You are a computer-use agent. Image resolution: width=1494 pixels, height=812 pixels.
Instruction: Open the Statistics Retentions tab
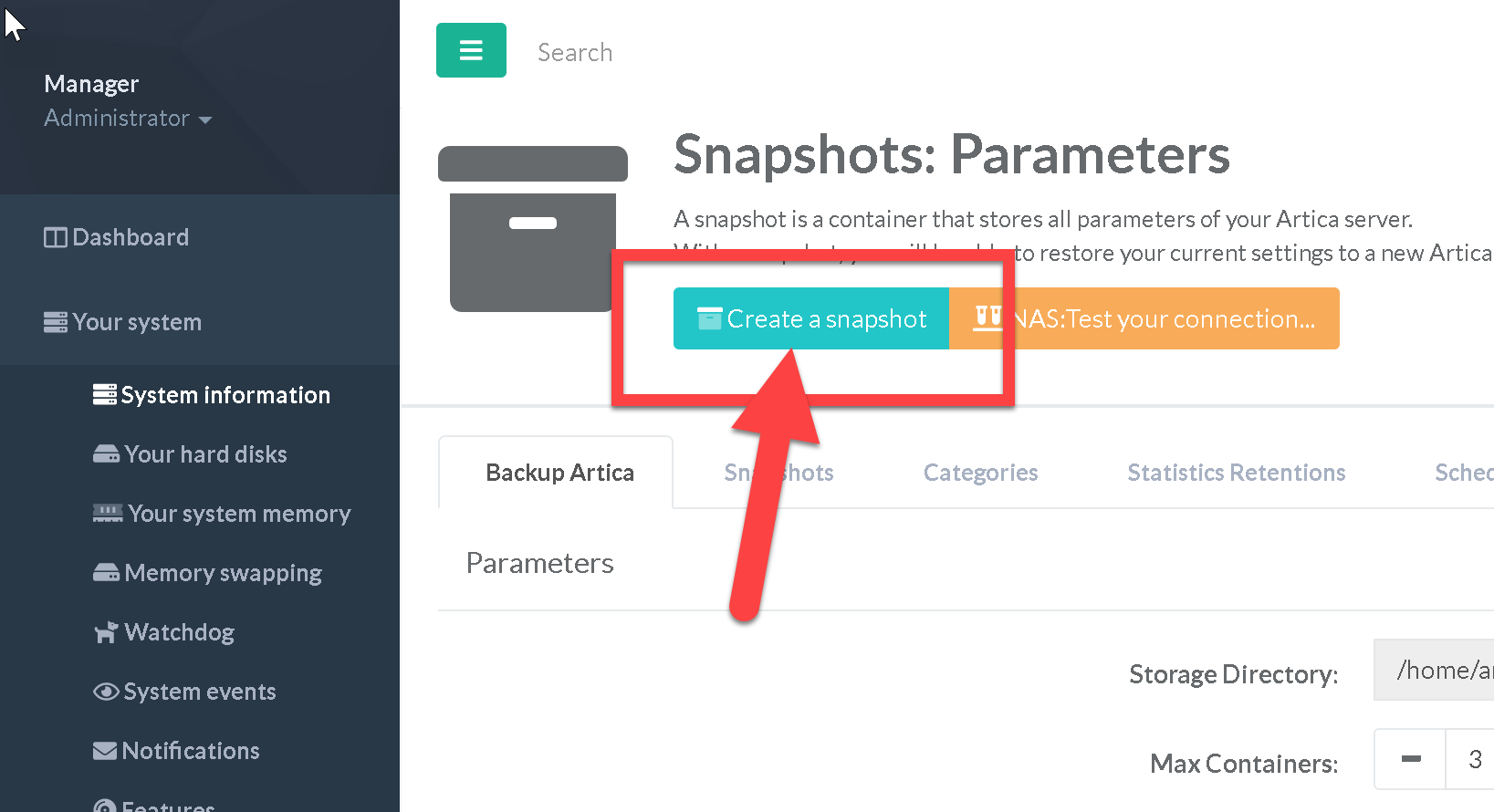[1236, 473]
